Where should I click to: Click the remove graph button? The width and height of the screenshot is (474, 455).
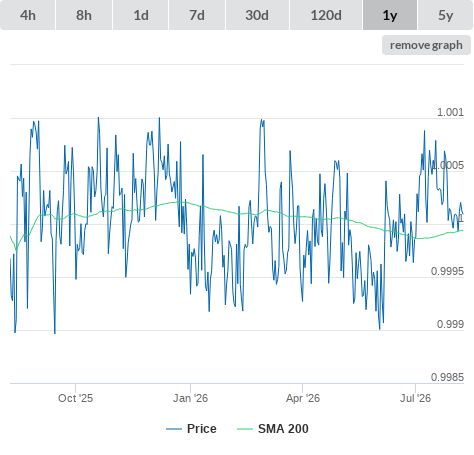426,45
